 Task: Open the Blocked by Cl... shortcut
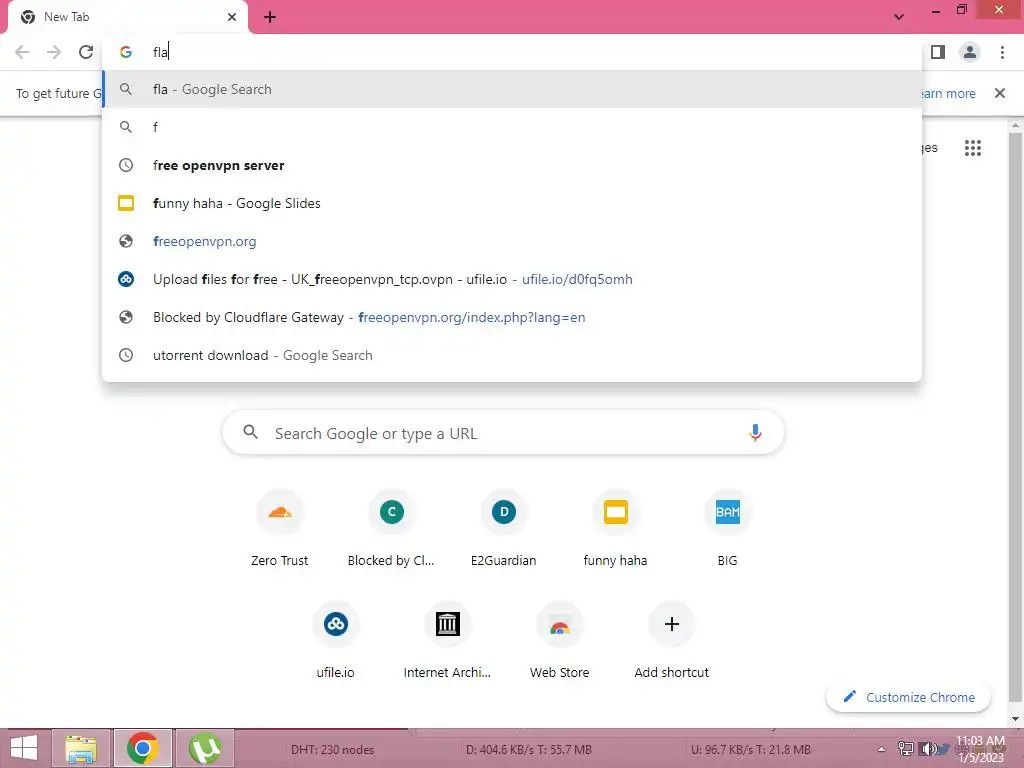(391, 530)
